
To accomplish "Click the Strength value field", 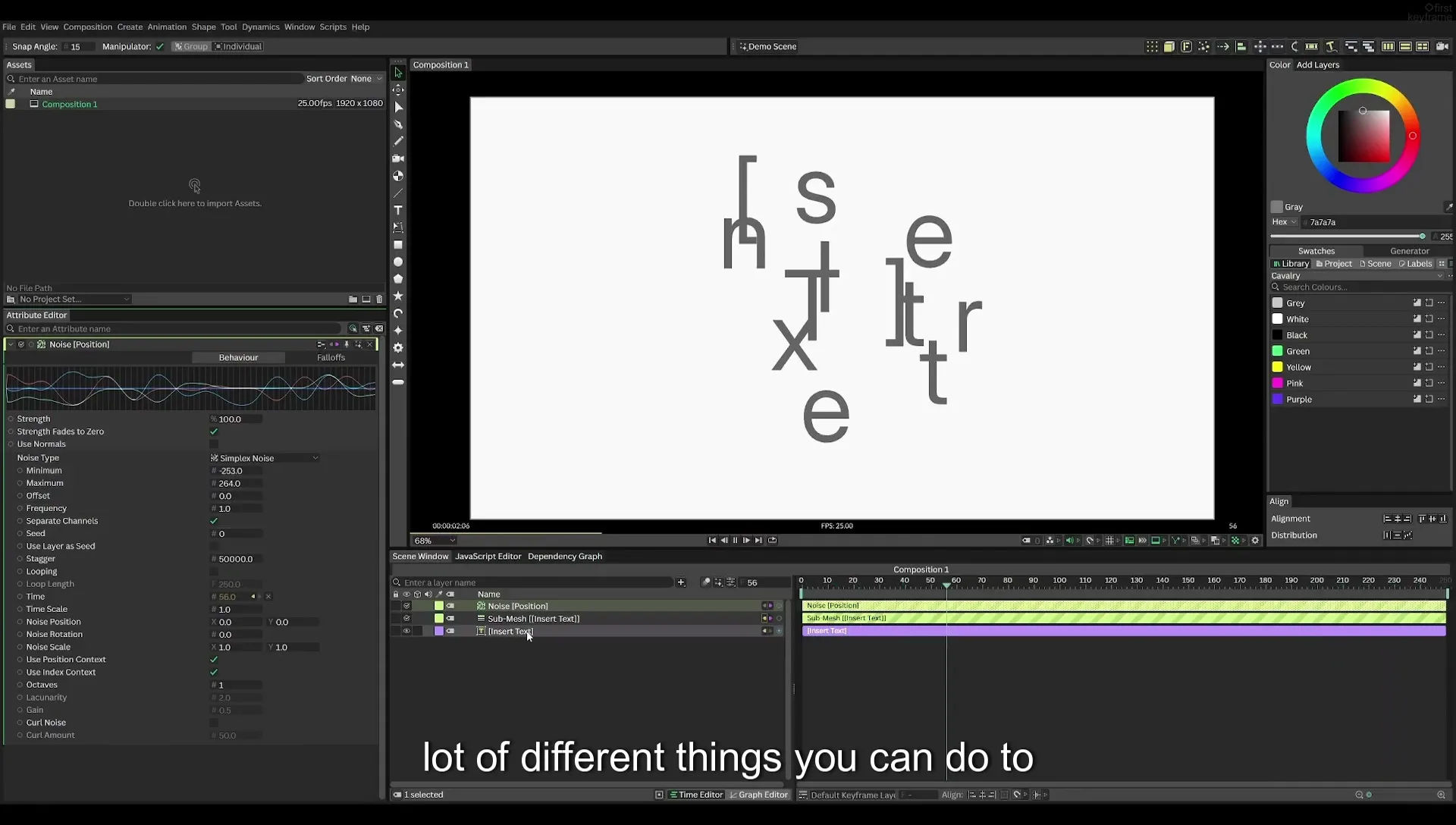I will [236, 419].
